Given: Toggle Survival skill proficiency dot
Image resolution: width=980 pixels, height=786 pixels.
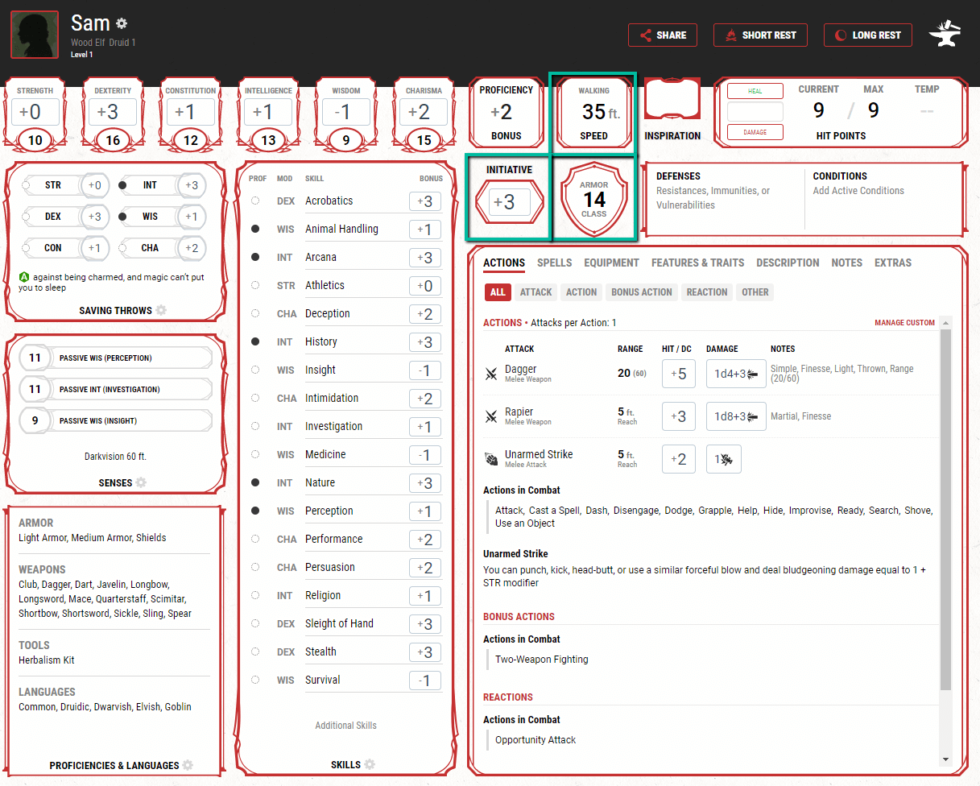Looking at the screenshot, I should coord(256,680).
